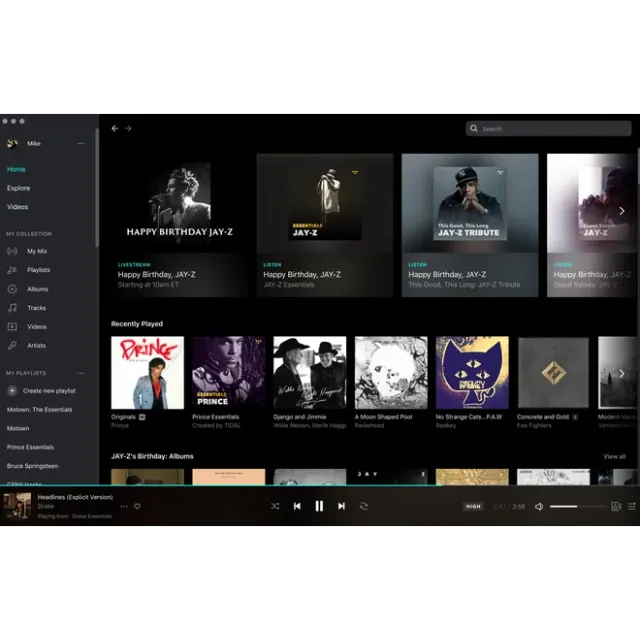Image resolution: width=640 pixels, height=640 pixels.
Task: Focus the Search input field
Action: coord(549,129)
